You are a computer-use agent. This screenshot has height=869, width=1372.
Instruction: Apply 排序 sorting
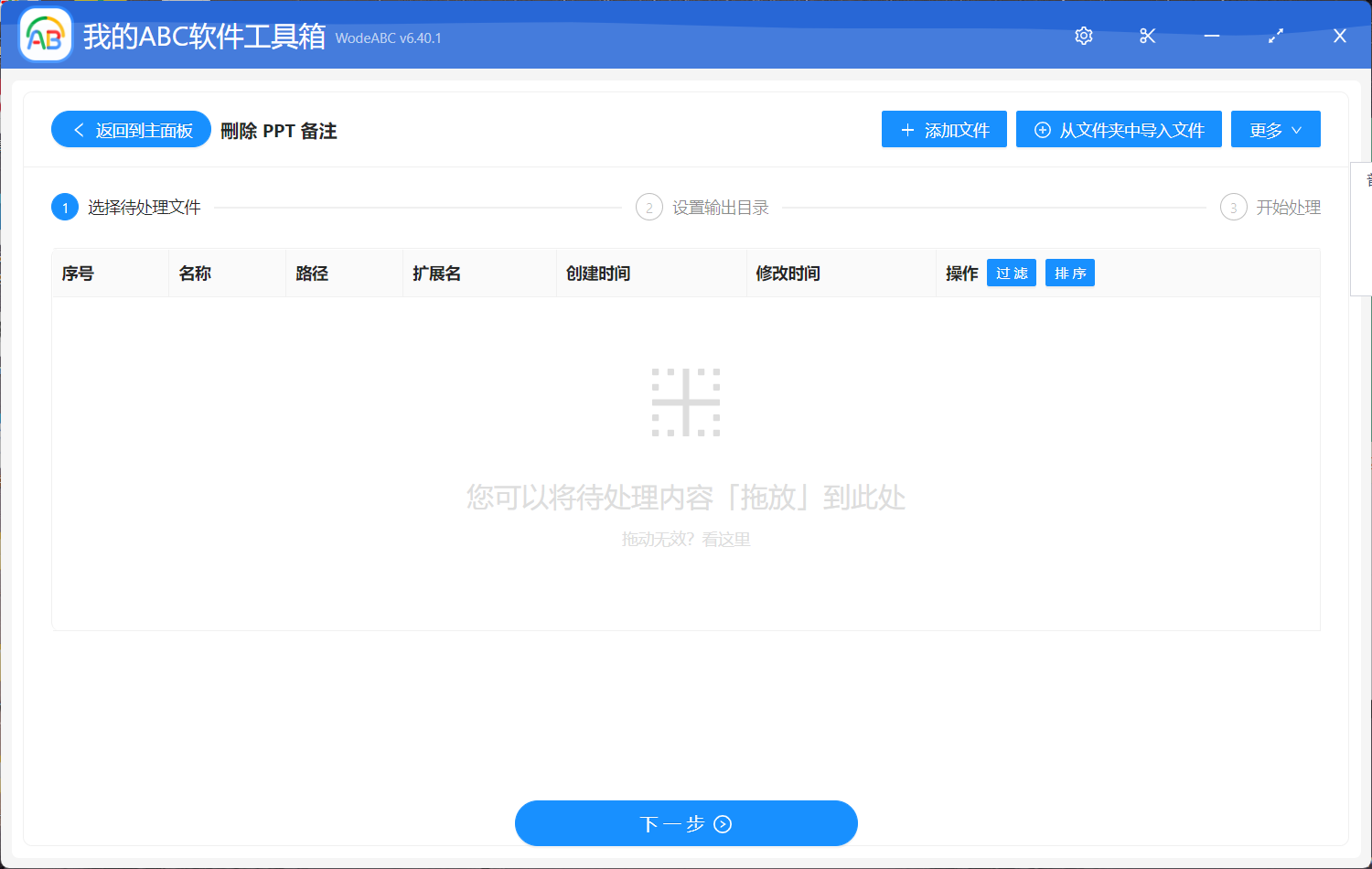click(1069, 273)
